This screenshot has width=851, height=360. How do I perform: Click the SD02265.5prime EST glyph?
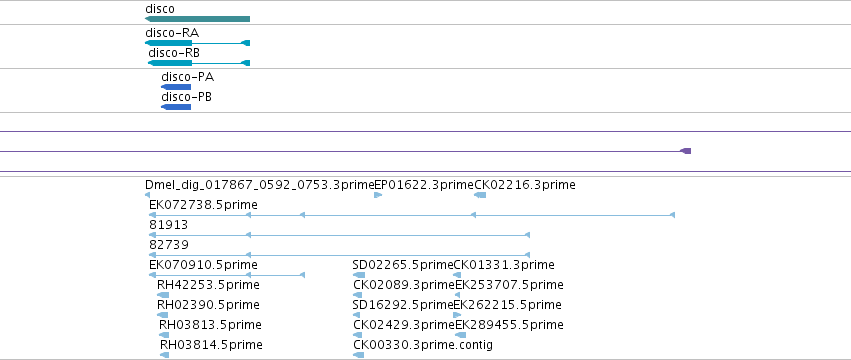pos(359,275)
